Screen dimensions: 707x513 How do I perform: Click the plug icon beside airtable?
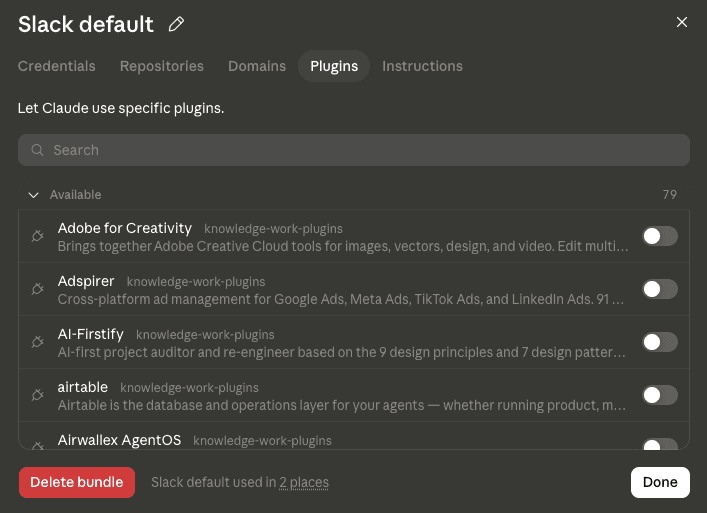37,395
